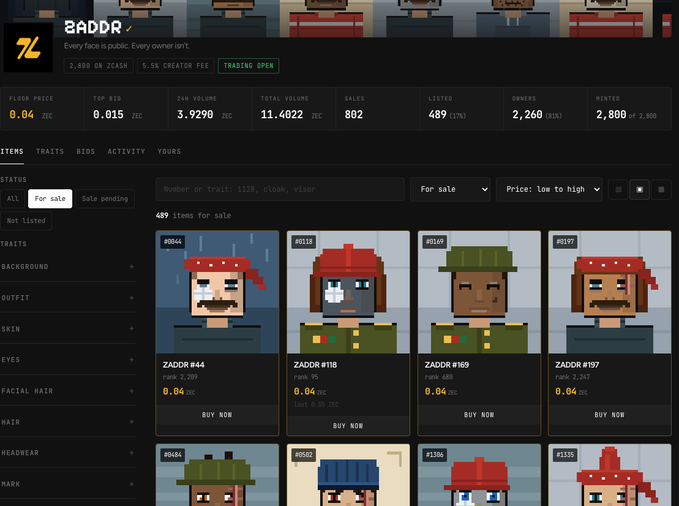
Task: Open the #0502 portrait thumbnail
Action: click(348, 475)
